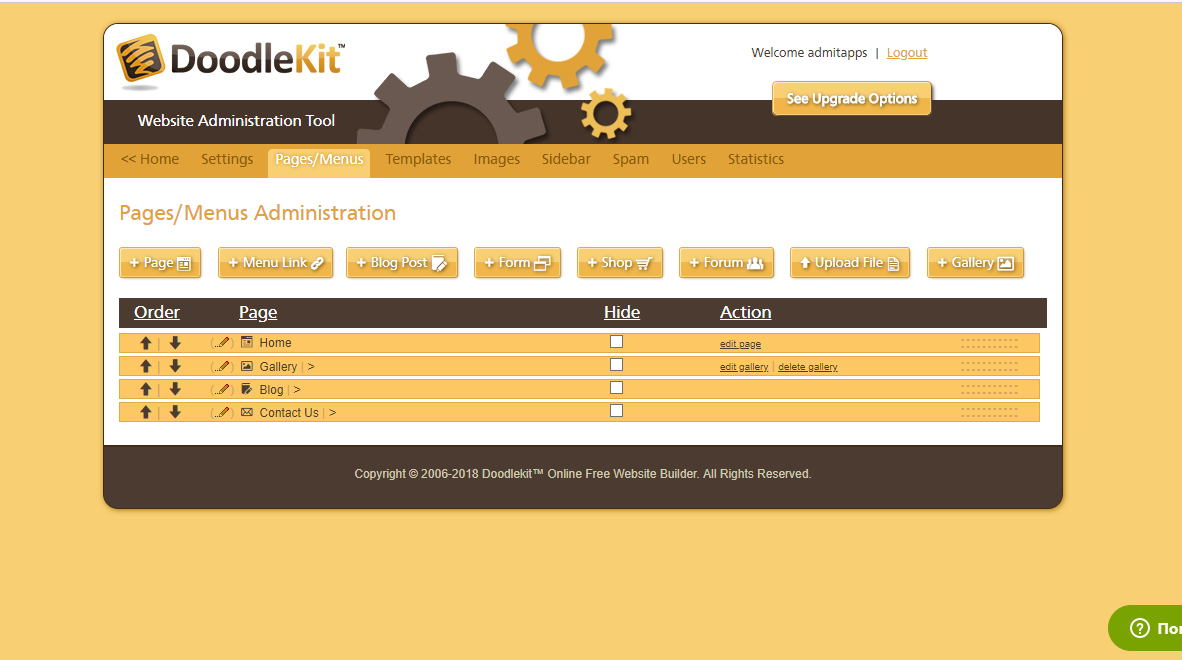Expand the Gallery submenu arrow
Viewport: 1182px width, 660px height.
(x=311, y=366)
